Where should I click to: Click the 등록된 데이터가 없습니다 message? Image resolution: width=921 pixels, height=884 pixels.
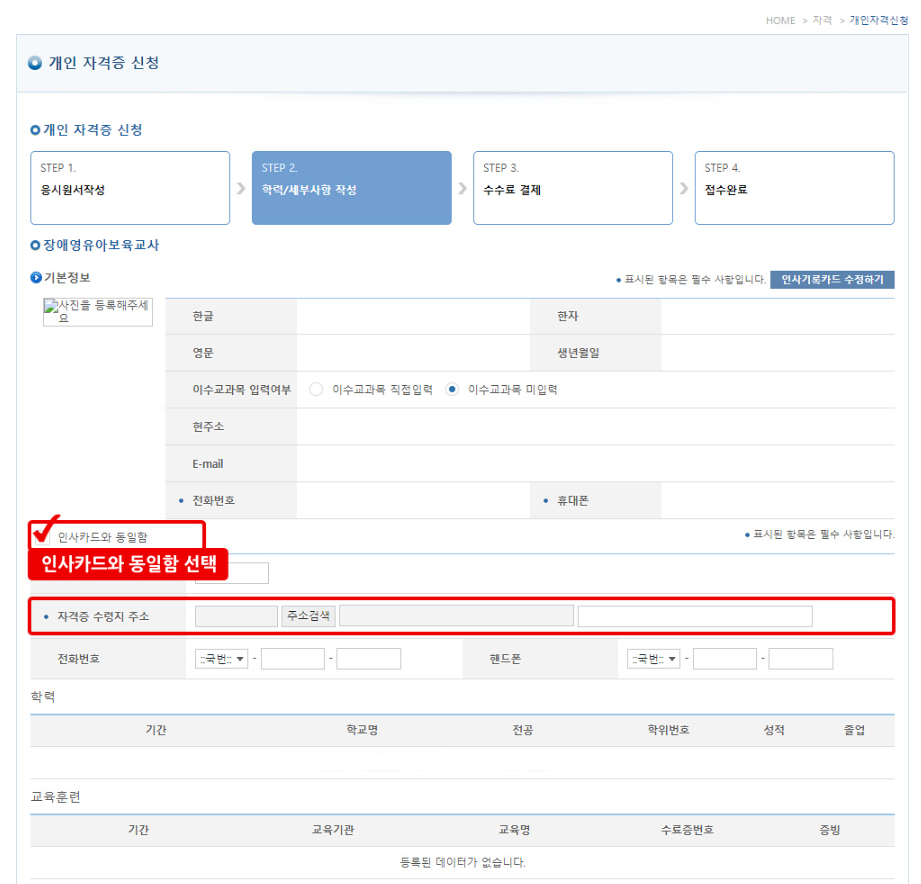462,862
